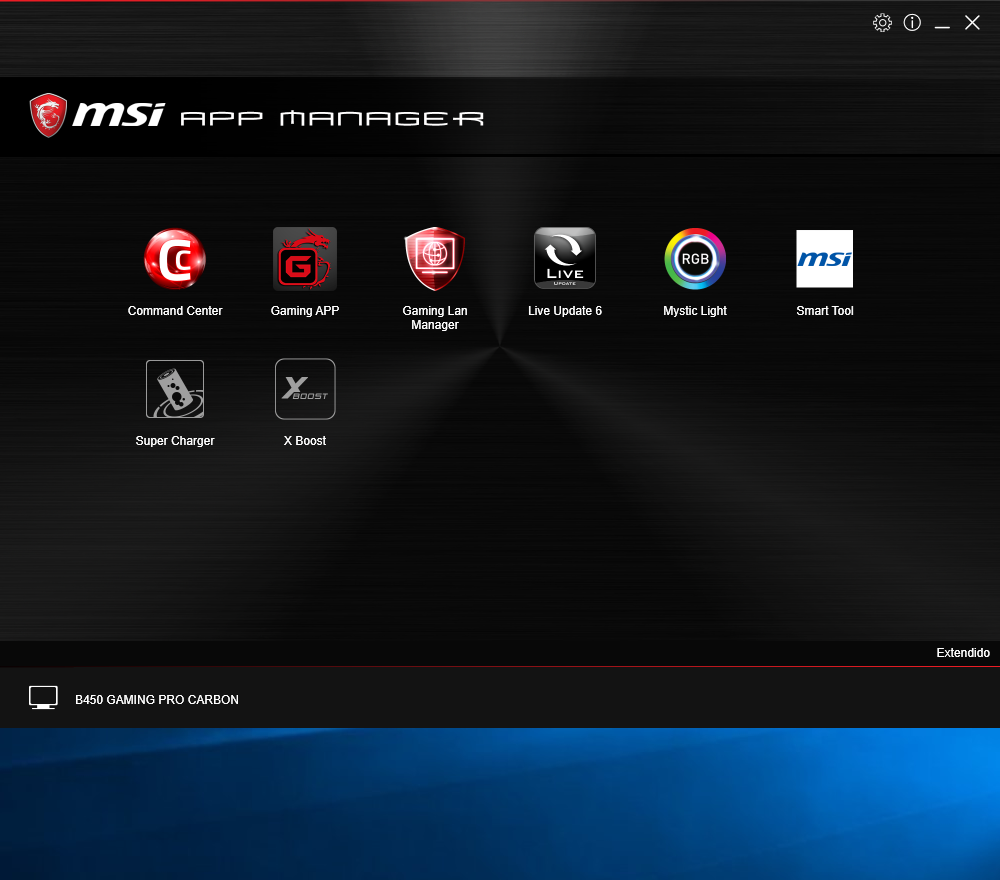Start Gaming Lan Manager
The width and height of the screenshot is (1000, 880).
click(x=435, y=258)
